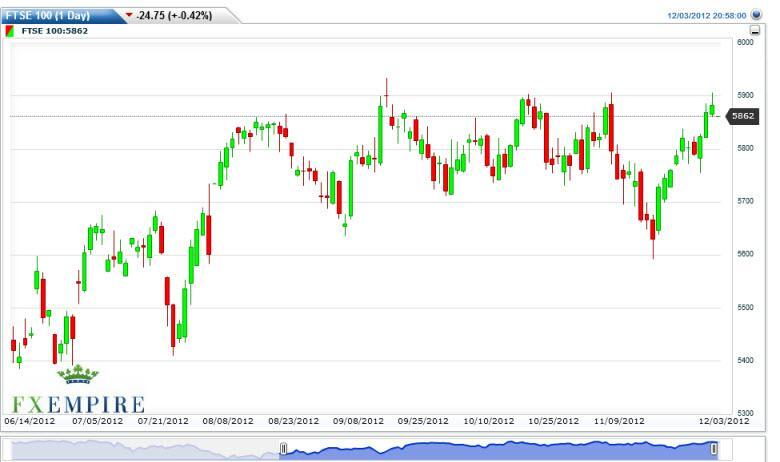
Task: Click the 5900 price axis label
Action: pos(744,95)
